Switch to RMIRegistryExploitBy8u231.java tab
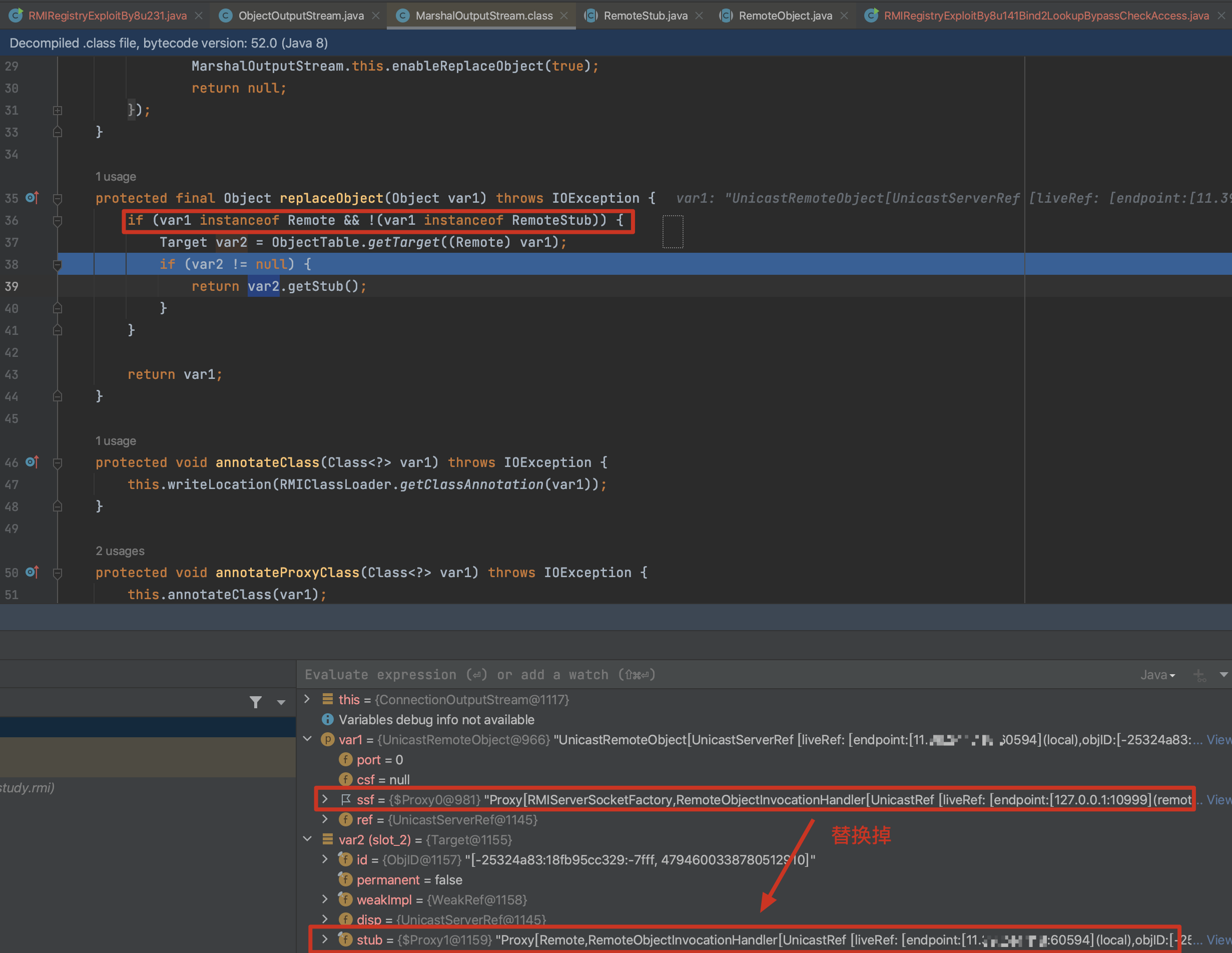Image resolution: width=1232 pixels, height=953 pixels. (x=107, y=15)
